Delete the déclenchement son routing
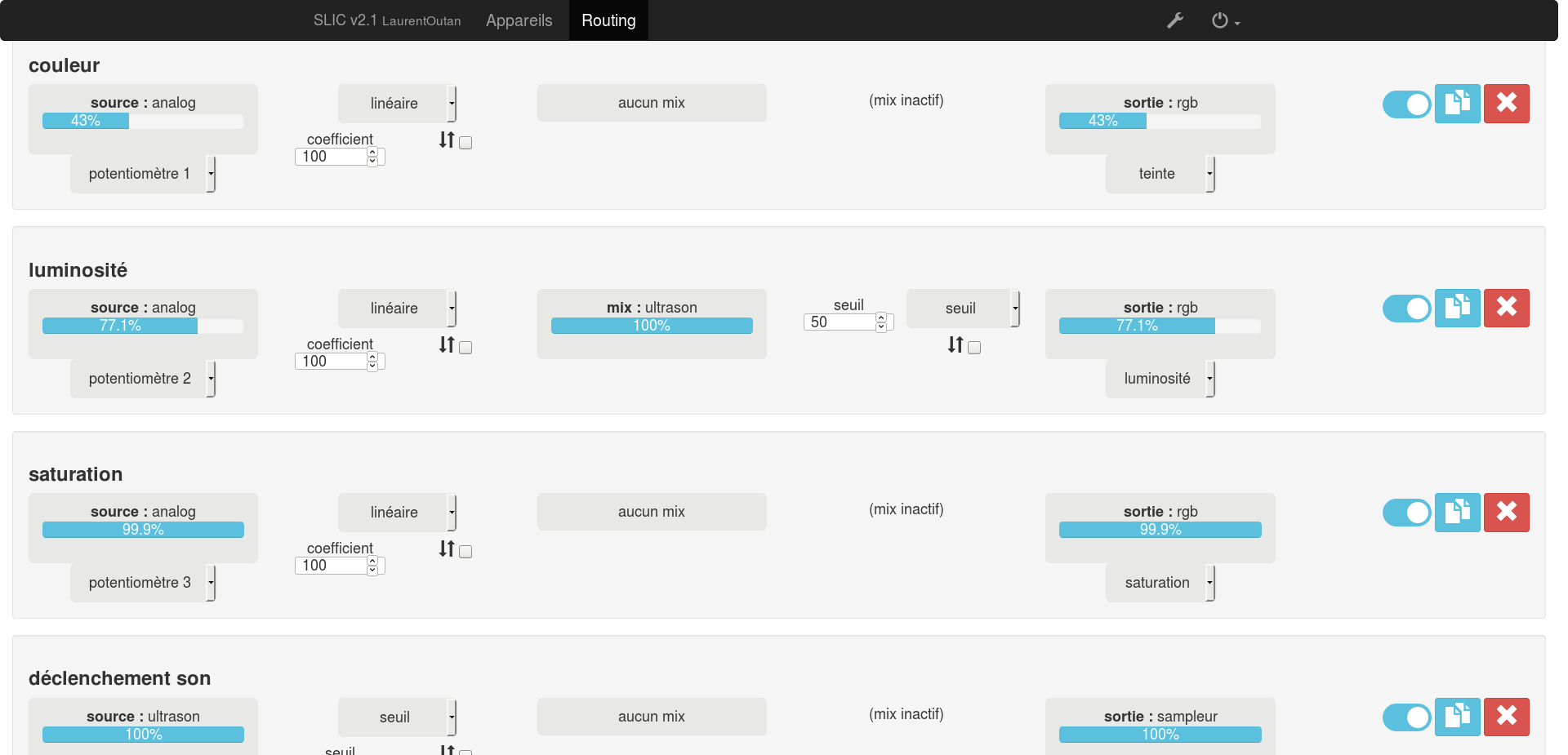 pyautogui.click(x=1507, y=717)
